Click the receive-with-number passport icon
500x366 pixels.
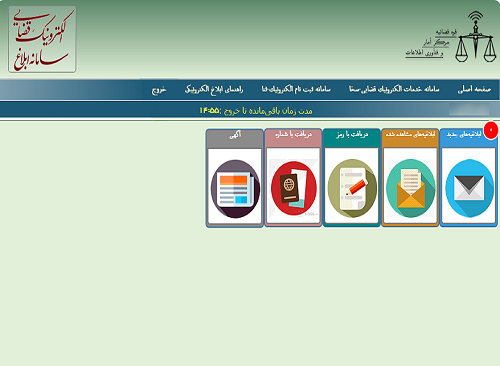click(x=294, y=188)
